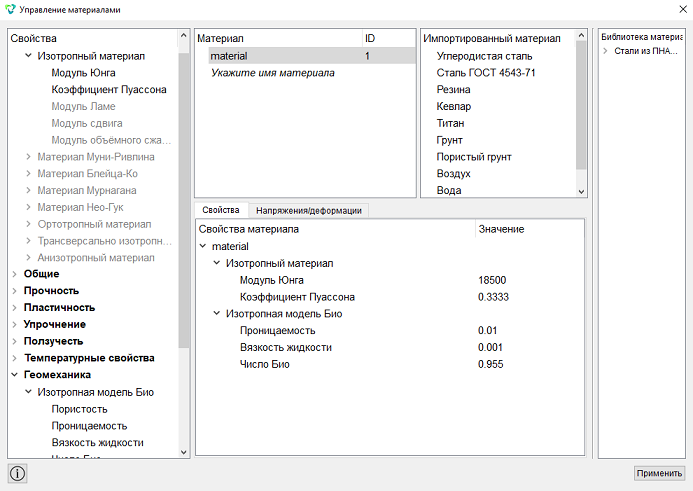The width and height of the screenshot is (693, 491).
Task: Collapse the Геомеханика category
Action: coord(15,375)
